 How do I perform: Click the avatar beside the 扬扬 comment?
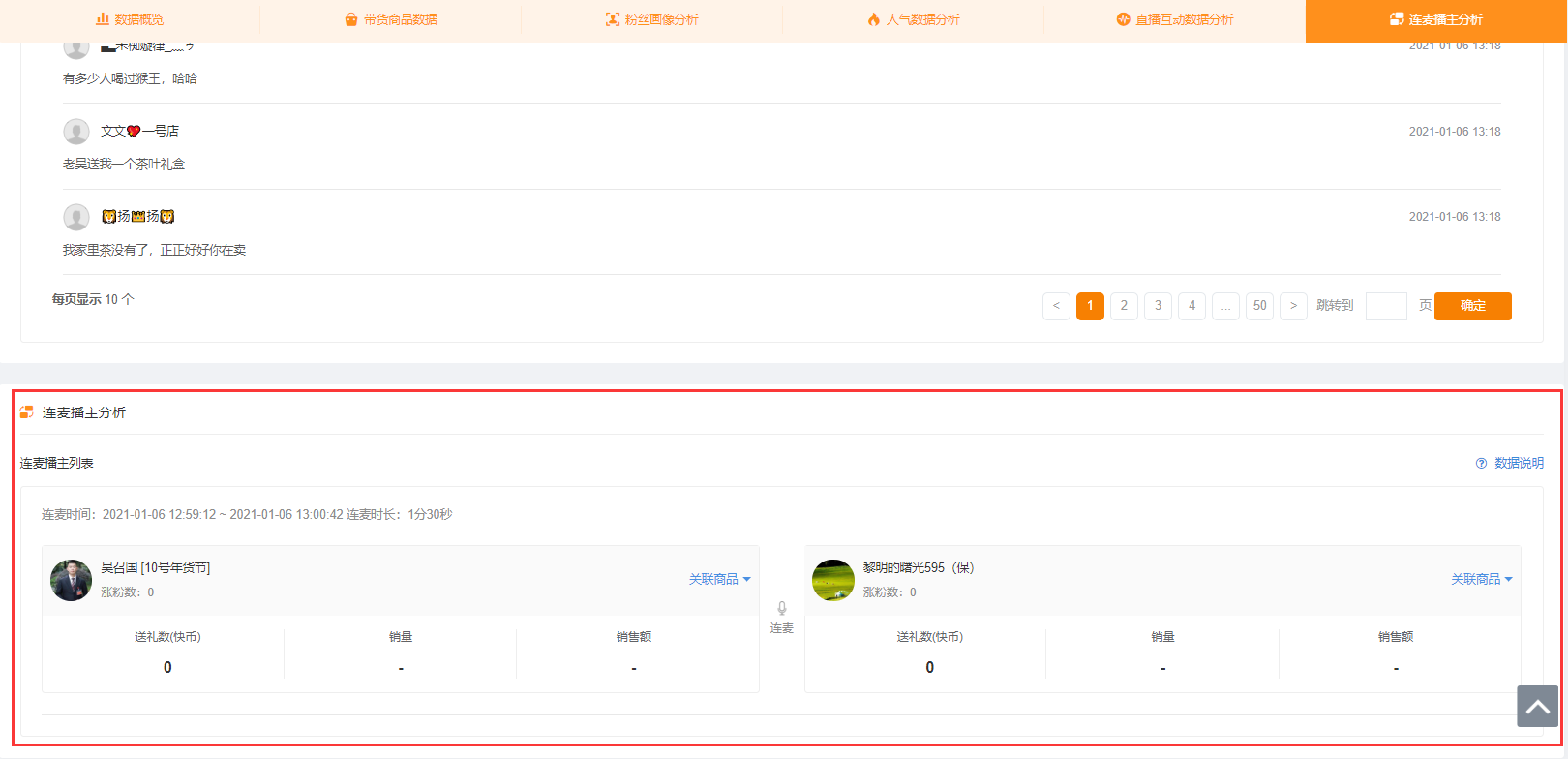76,217
